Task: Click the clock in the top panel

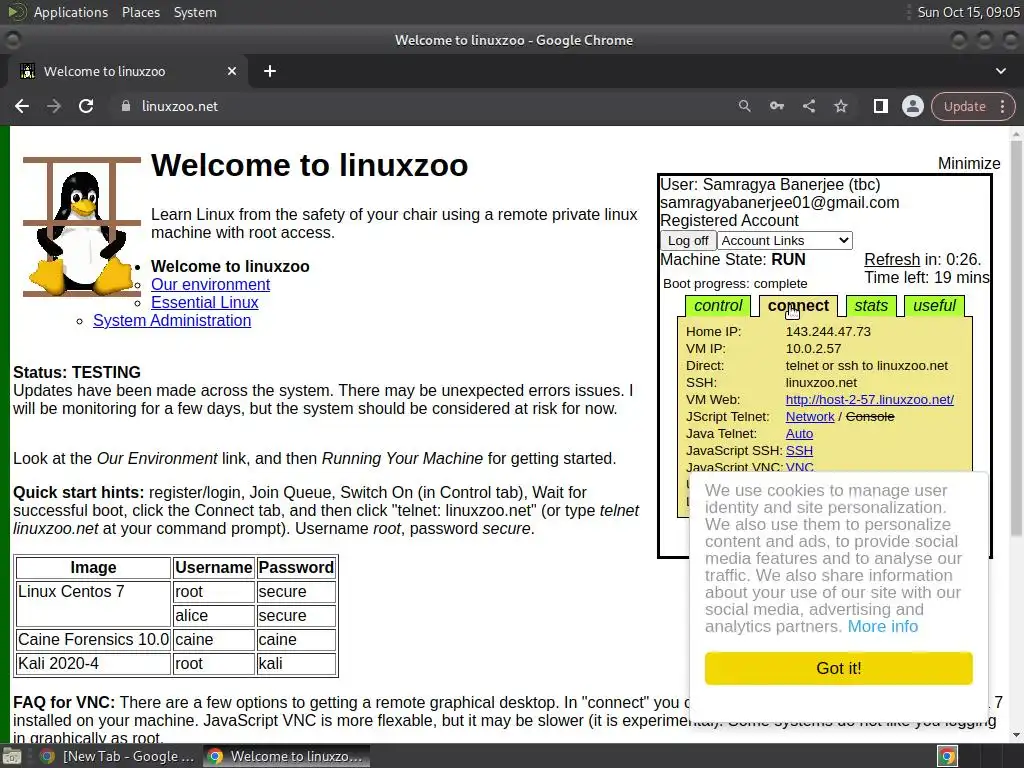Action: pyautogui.click(x=968, y=12)
